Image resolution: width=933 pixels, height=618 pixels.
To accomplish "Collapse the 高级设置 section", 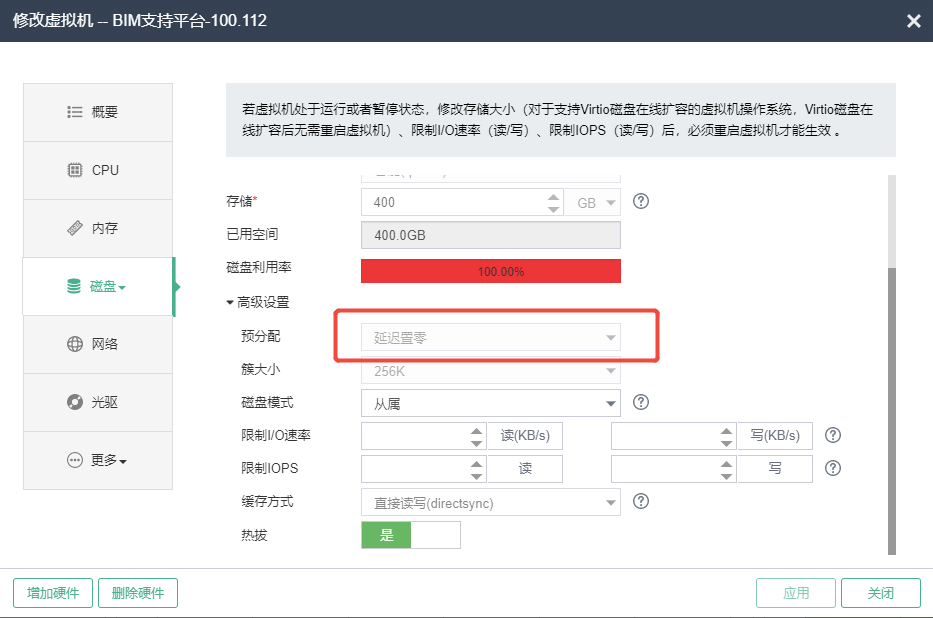I will (258, 302).
